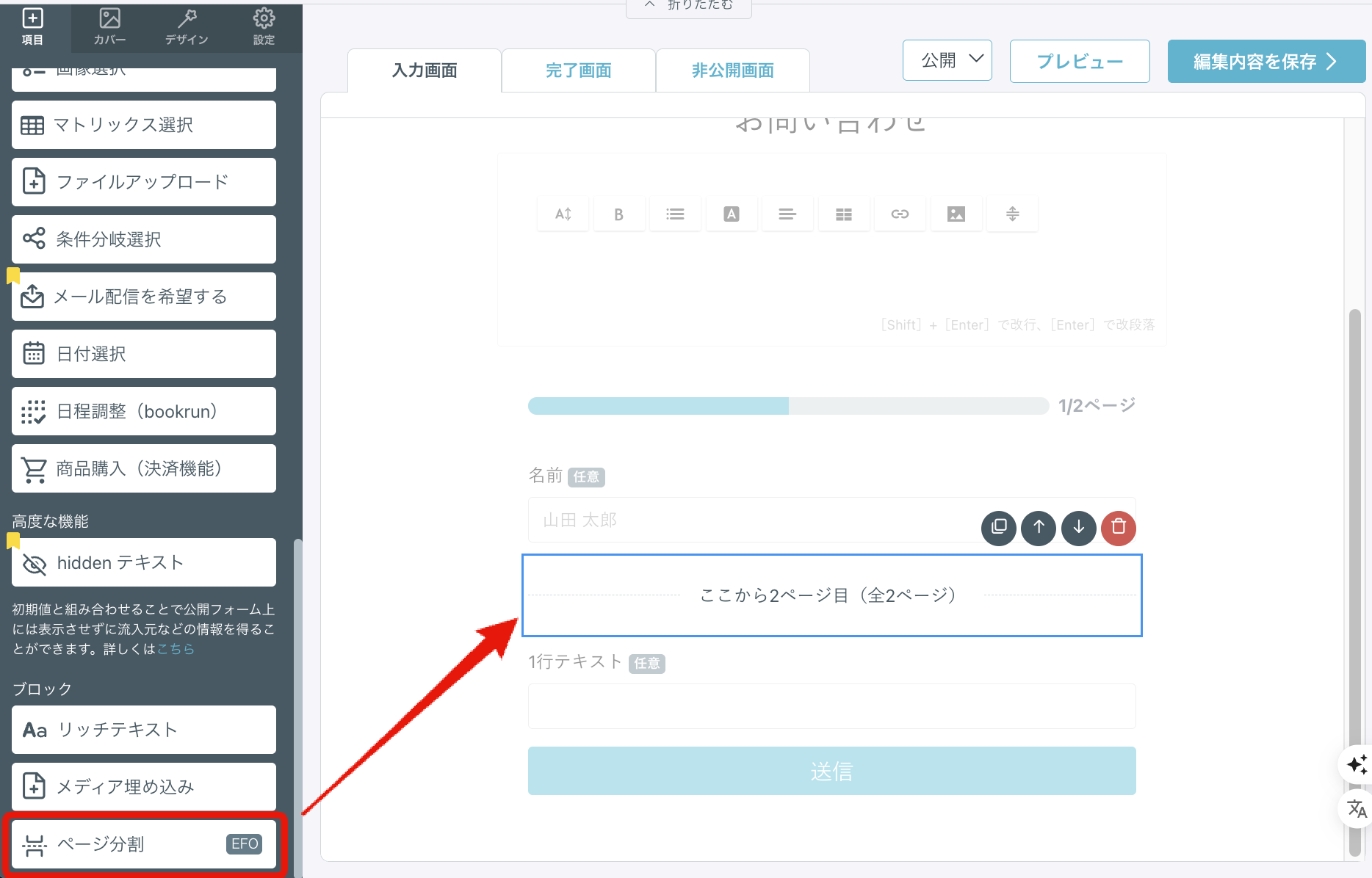This screenshot has height=878, width=1372.
Task: Click the 1行テキスト input field
Action: click(x=831, y=706)
